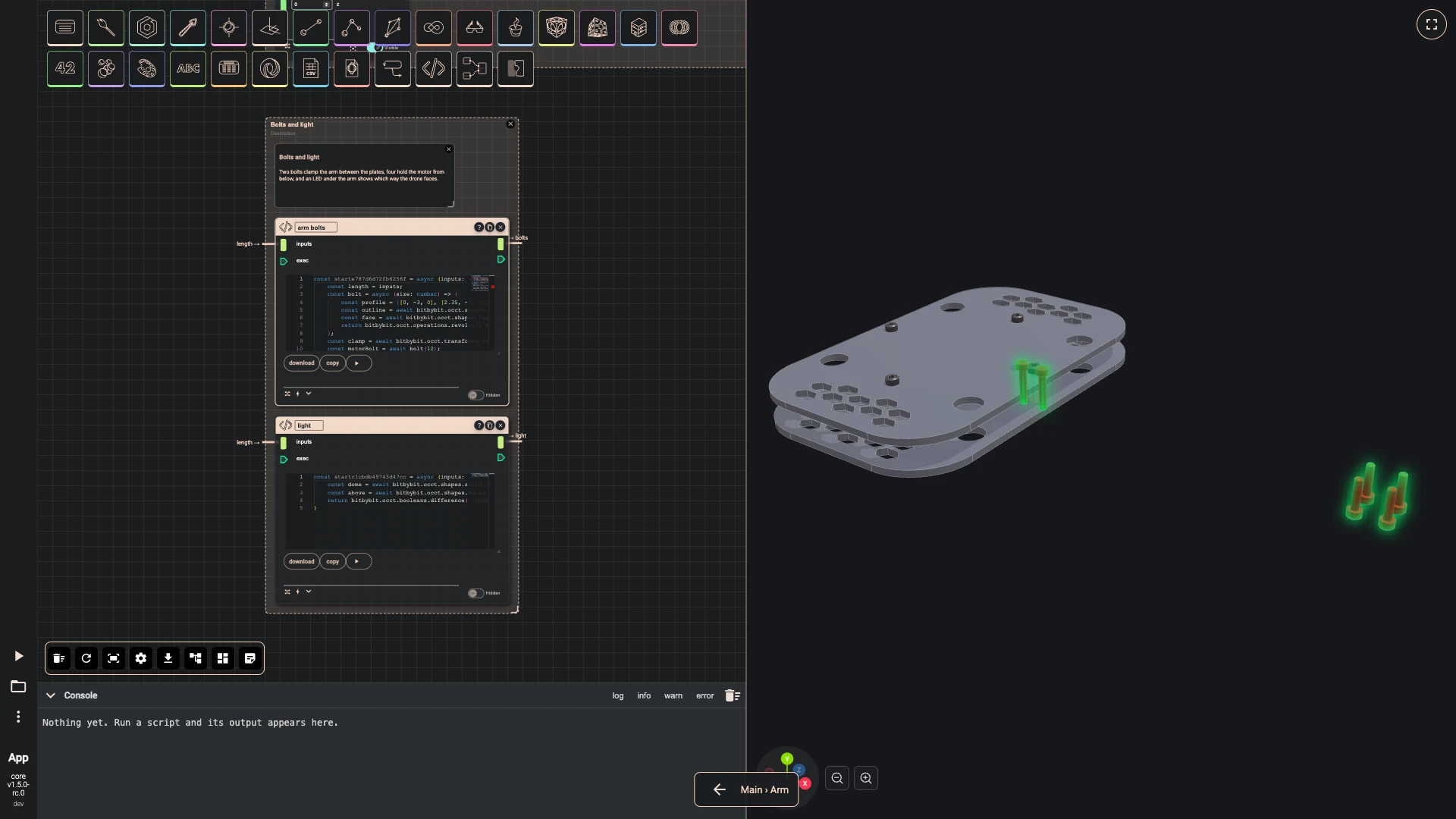
Task: Zoom out the 3D viewport
Action: pos(837,778)
